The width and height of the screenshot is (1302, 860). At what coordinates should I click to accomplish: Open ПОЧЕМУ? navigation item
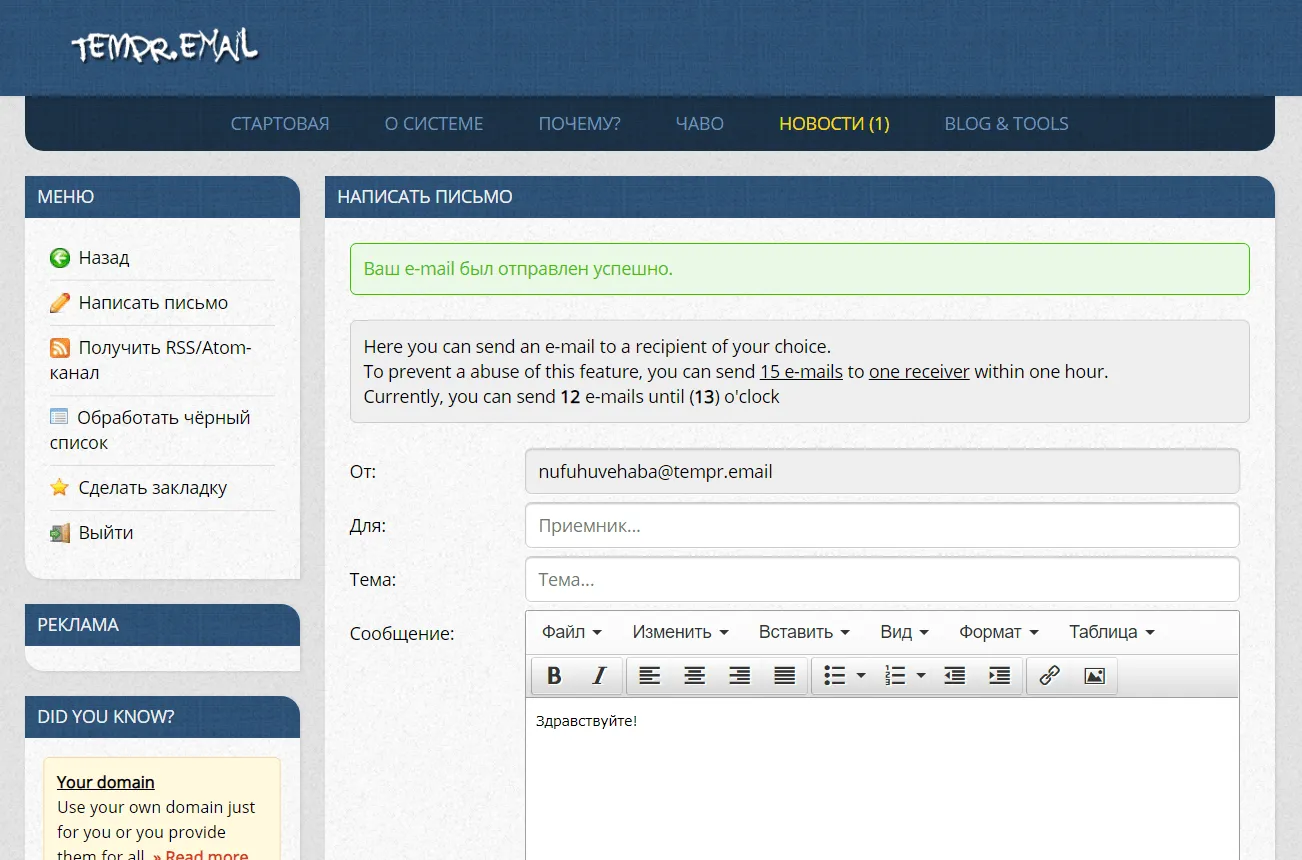580,124
